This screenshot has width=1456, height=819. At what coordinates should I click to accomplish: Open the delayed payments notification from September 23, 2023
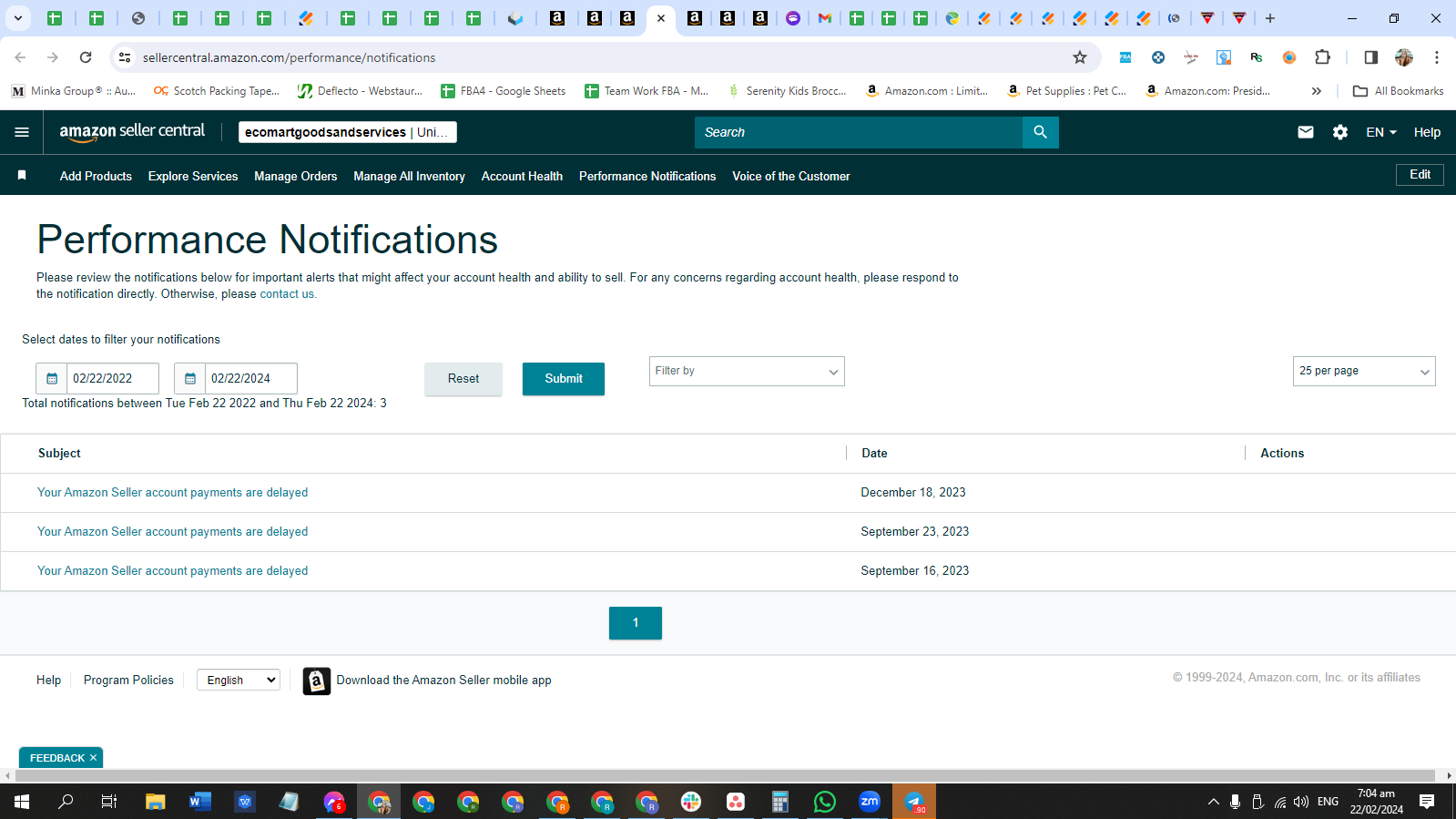[x=173, y=532]
